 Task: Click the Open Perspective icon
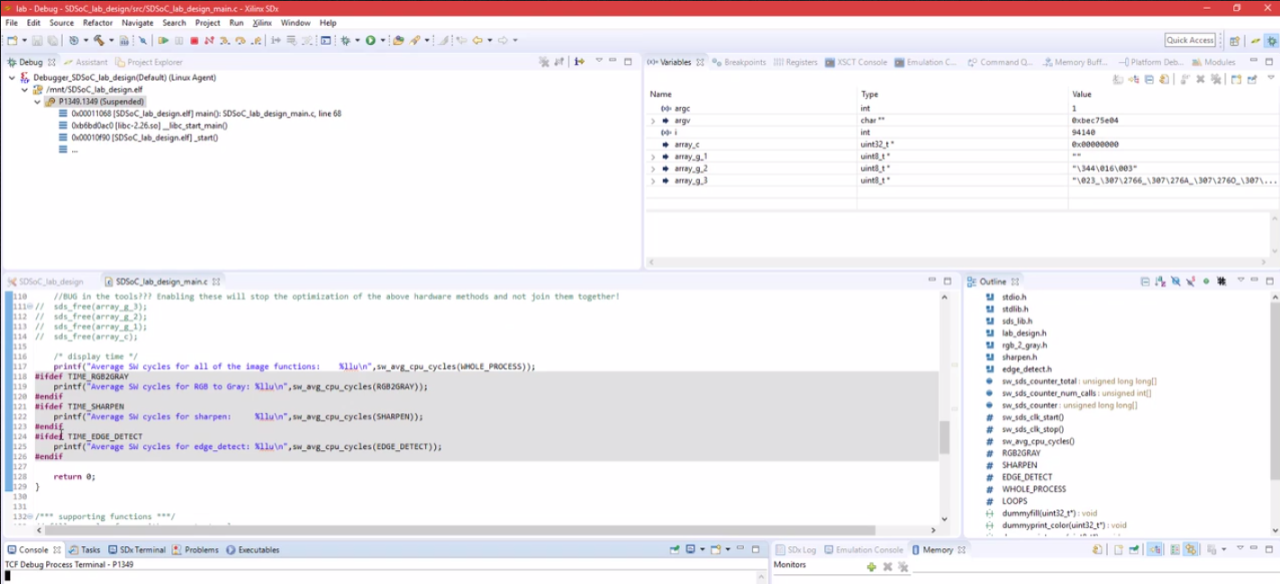tap(1234, 40)
